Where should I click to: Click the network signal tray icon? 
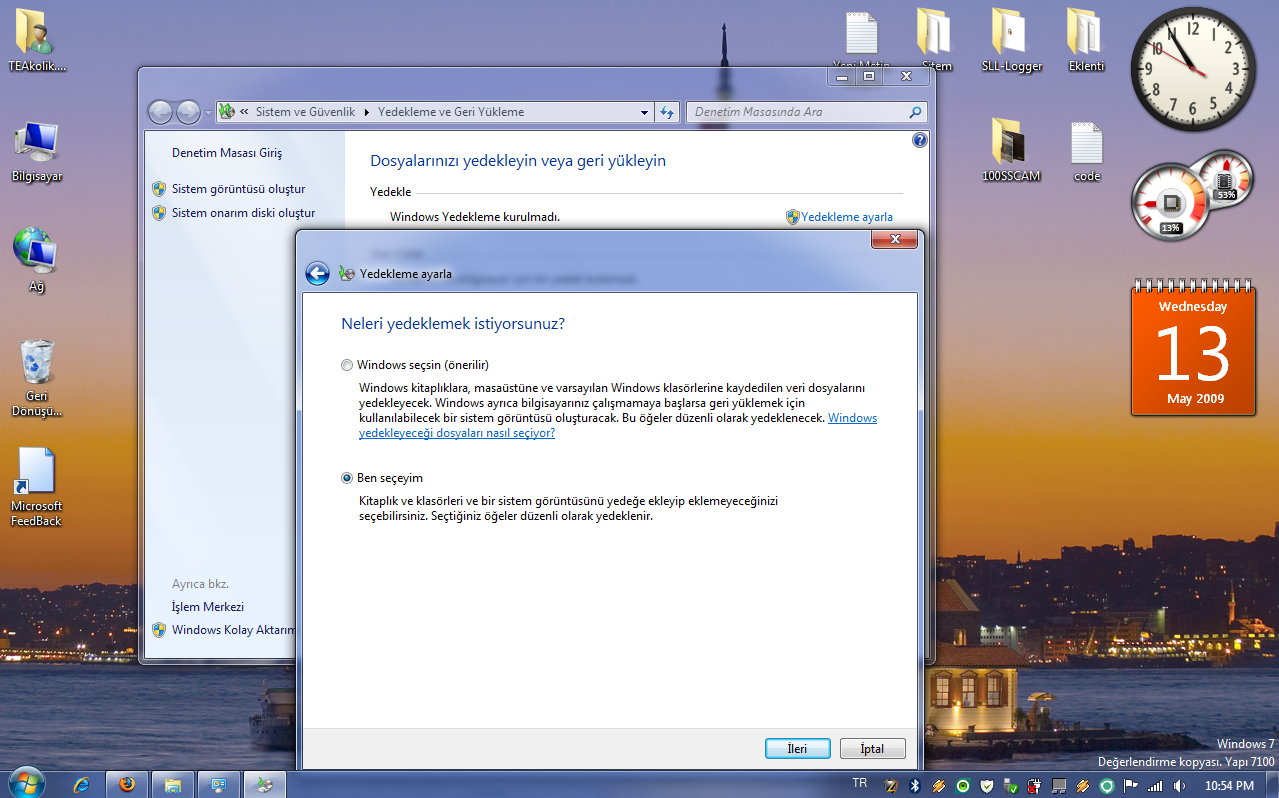point(1156,786)
